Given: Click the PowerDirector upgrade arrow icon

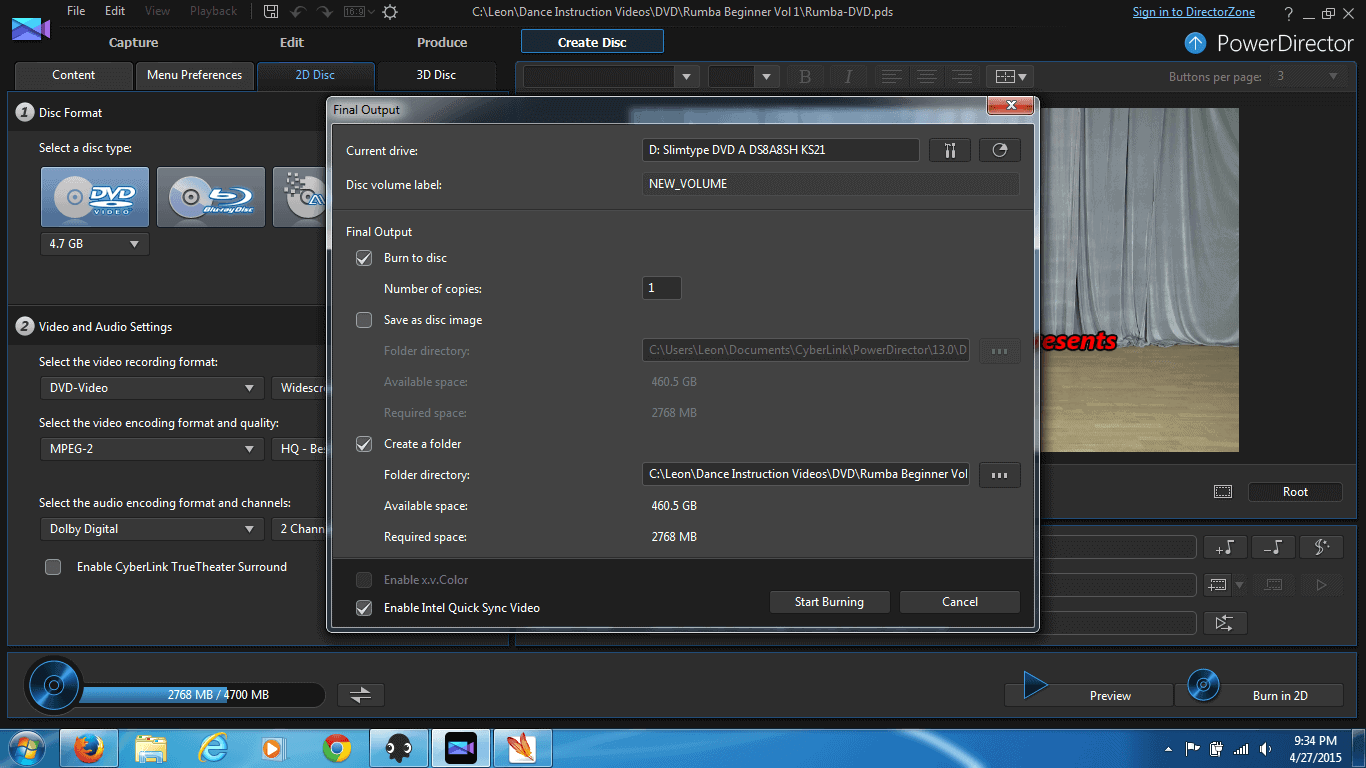Looking at the screenshot, I should coord(1195,43).
